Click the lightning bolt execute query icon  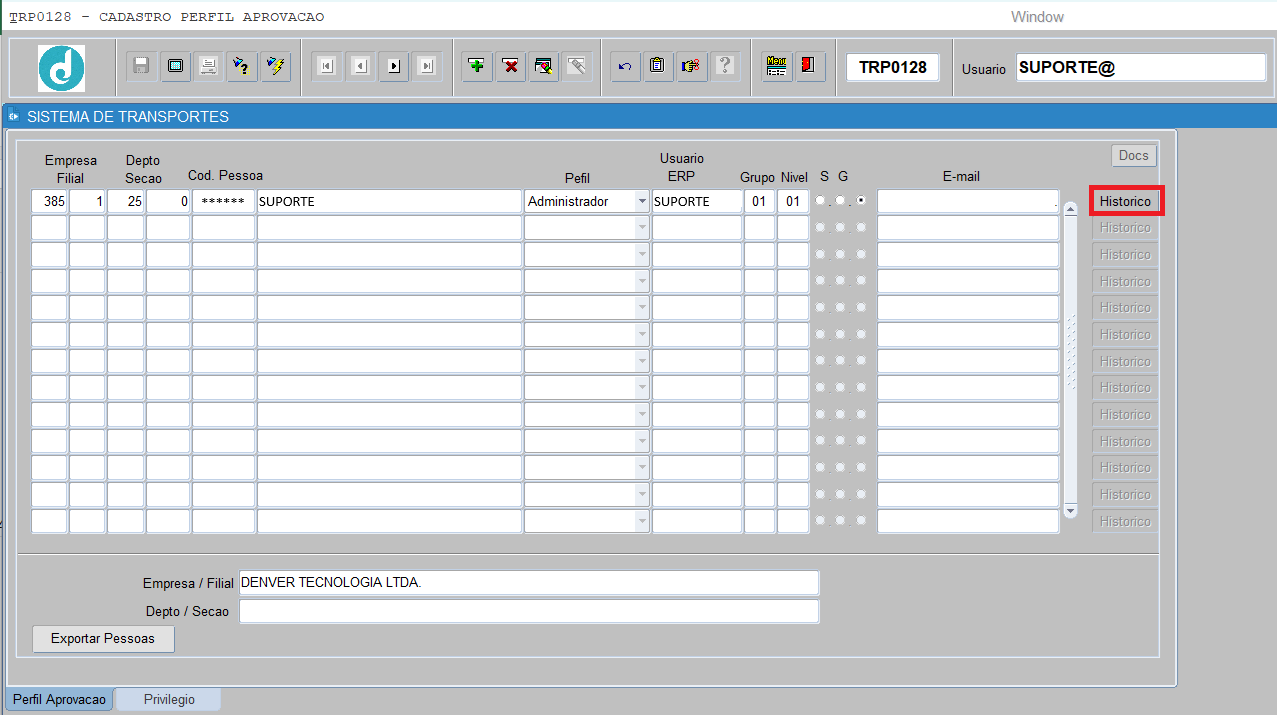275,66
